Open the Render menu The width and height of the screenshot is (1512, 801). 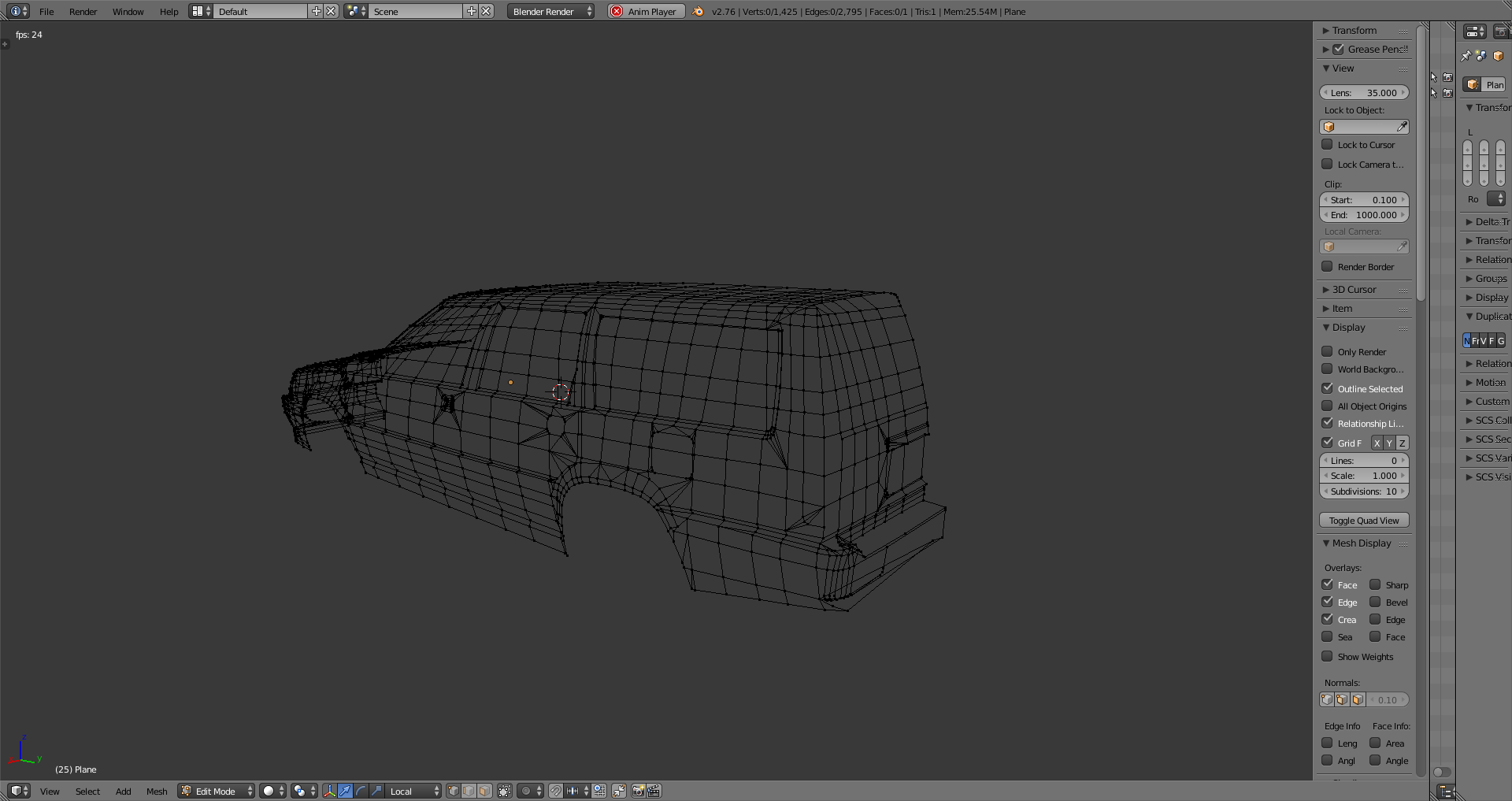(x=83, y=12)
